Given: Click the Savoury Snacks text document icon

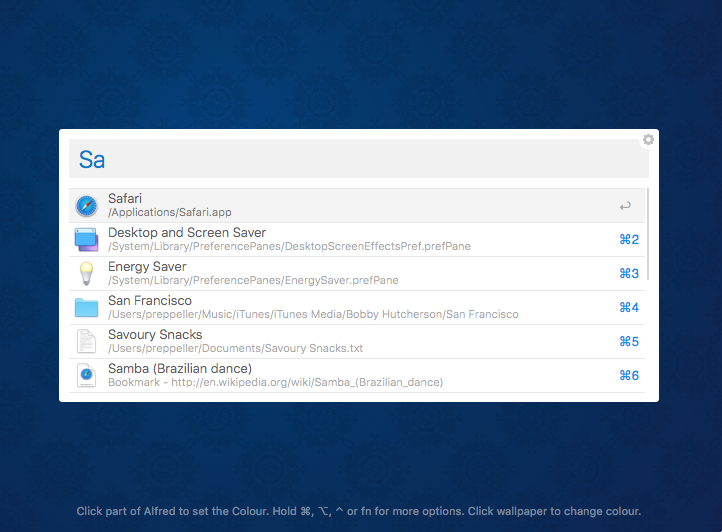Looking at the screenshot, I should click(x=87, y=342).
